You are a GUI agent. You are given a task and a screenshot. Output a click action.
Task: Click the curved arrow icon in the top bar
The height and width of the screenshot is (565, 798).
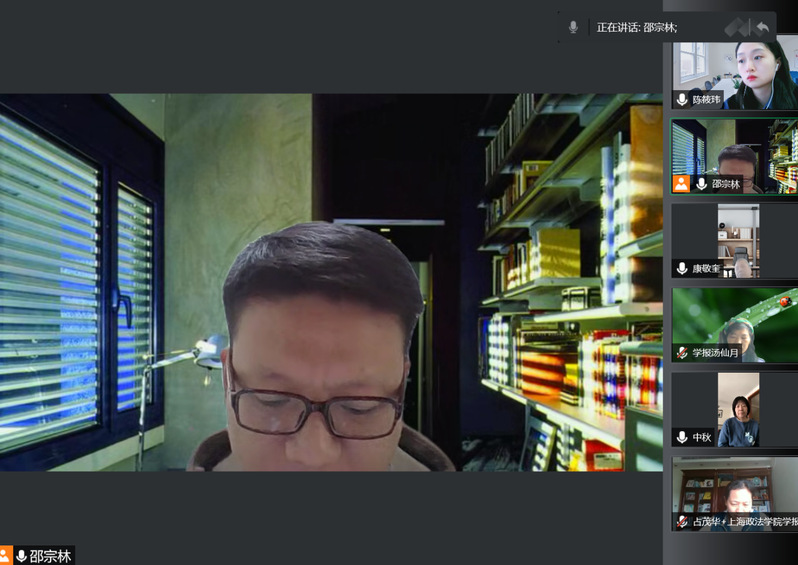(x=762, y=27)
